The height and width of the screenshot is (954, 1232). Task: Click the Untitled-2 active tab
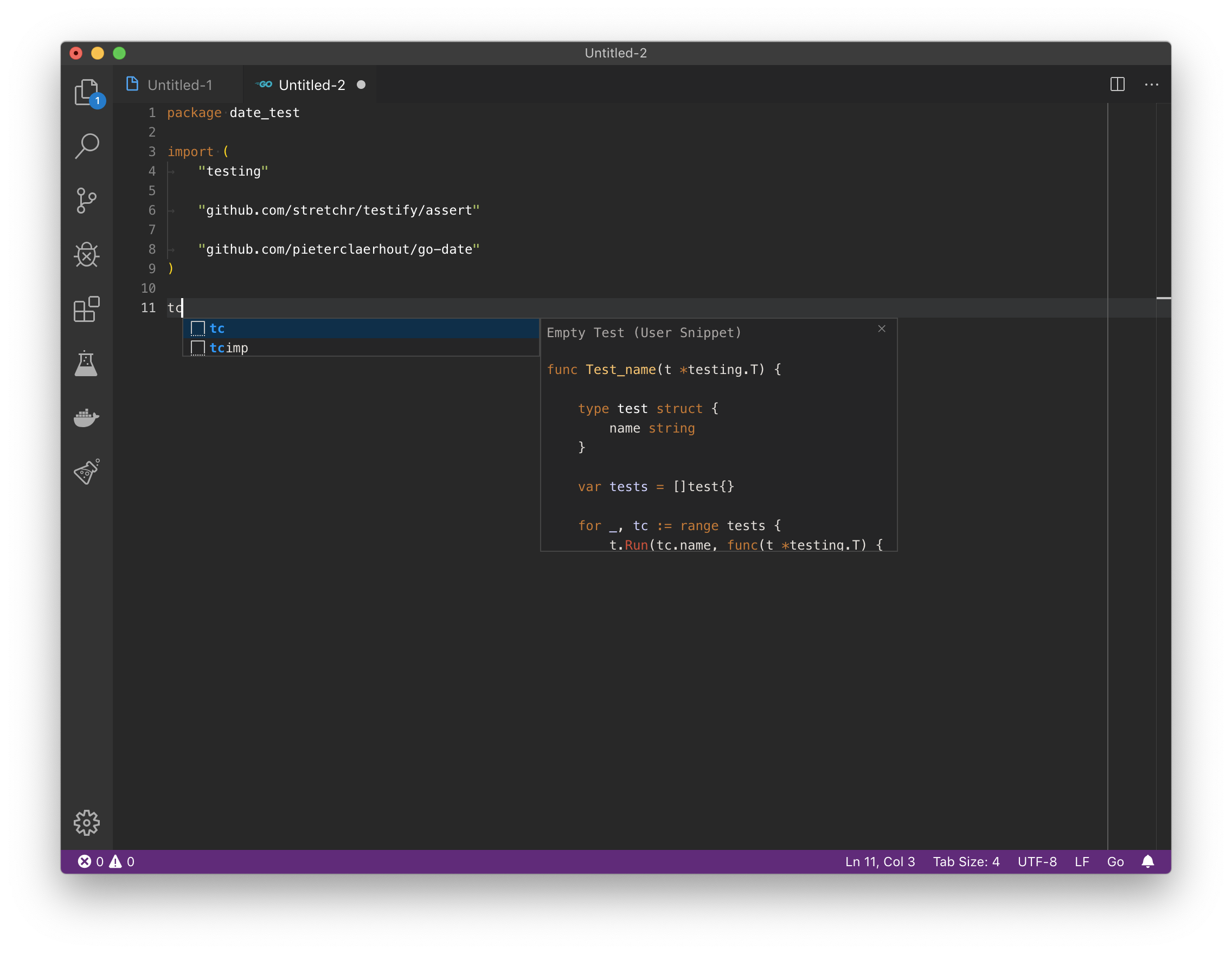pos(310,84)
